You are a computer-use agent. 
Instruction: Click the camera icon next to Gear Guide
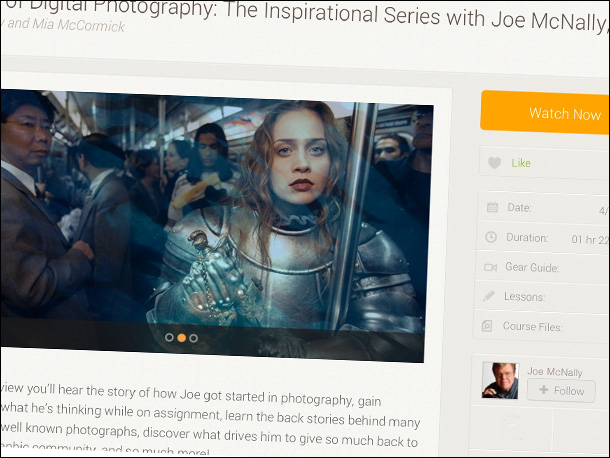[490, 267]
